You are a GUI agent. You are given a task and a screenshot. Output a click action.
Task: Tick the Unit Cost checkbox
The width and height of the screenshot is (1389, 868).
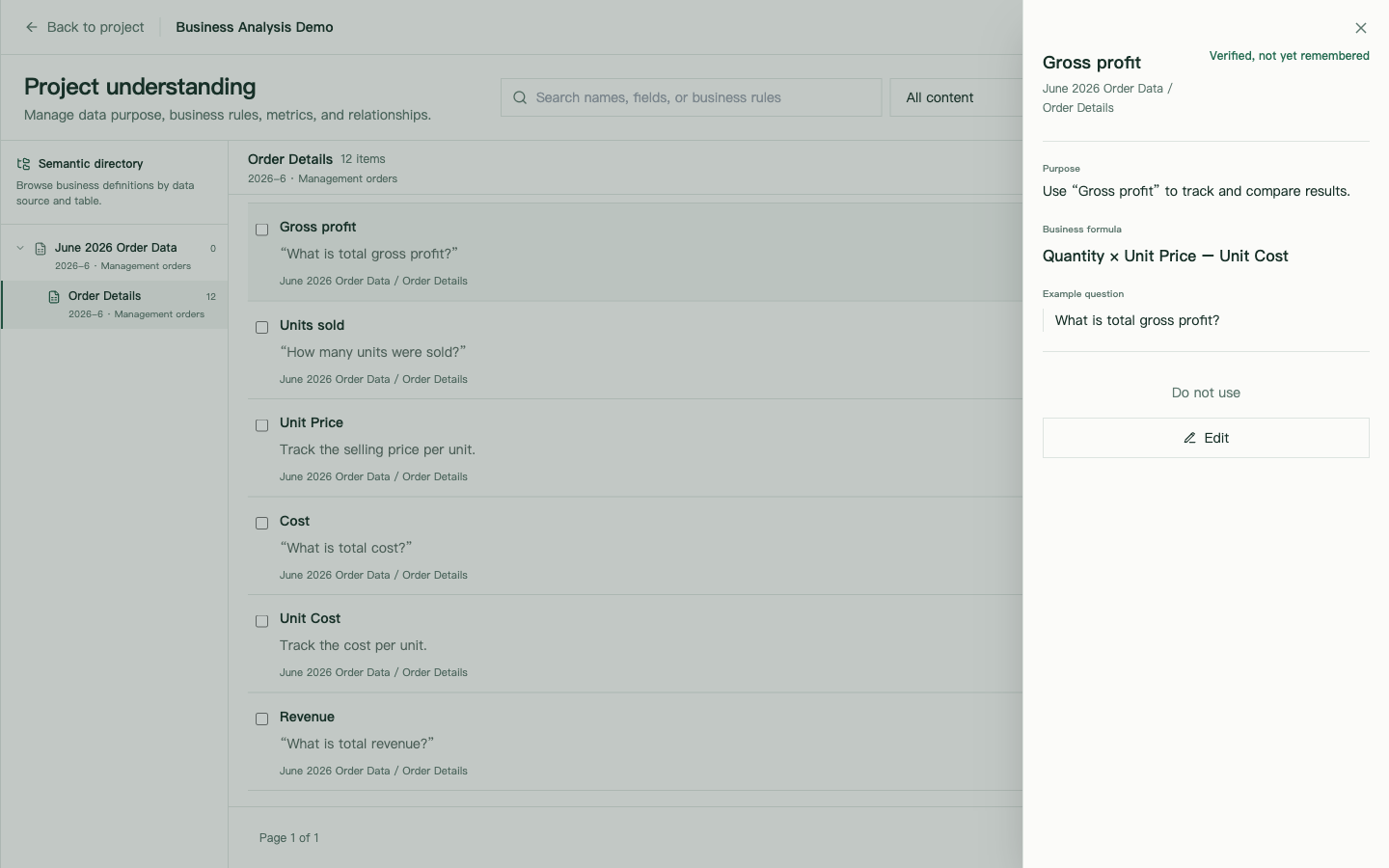coord(261,621)
